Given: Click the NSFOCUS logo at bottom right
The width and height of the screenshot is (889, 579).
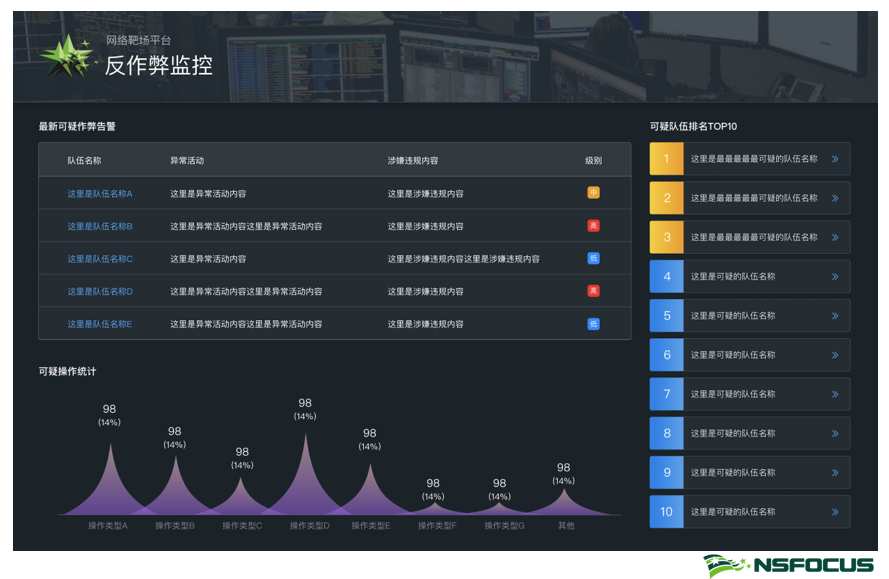Looking at the screenshot, I should point(788,565).
